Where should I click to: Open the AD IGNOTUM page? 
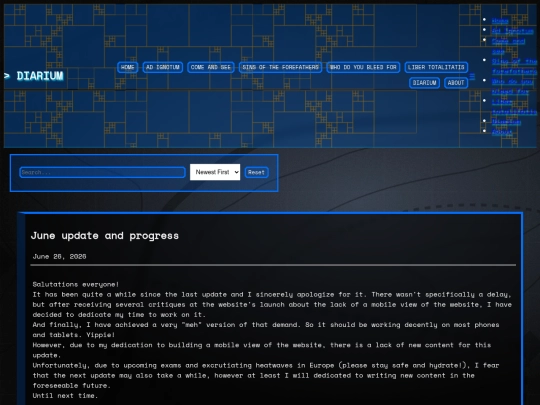(163, 67)
